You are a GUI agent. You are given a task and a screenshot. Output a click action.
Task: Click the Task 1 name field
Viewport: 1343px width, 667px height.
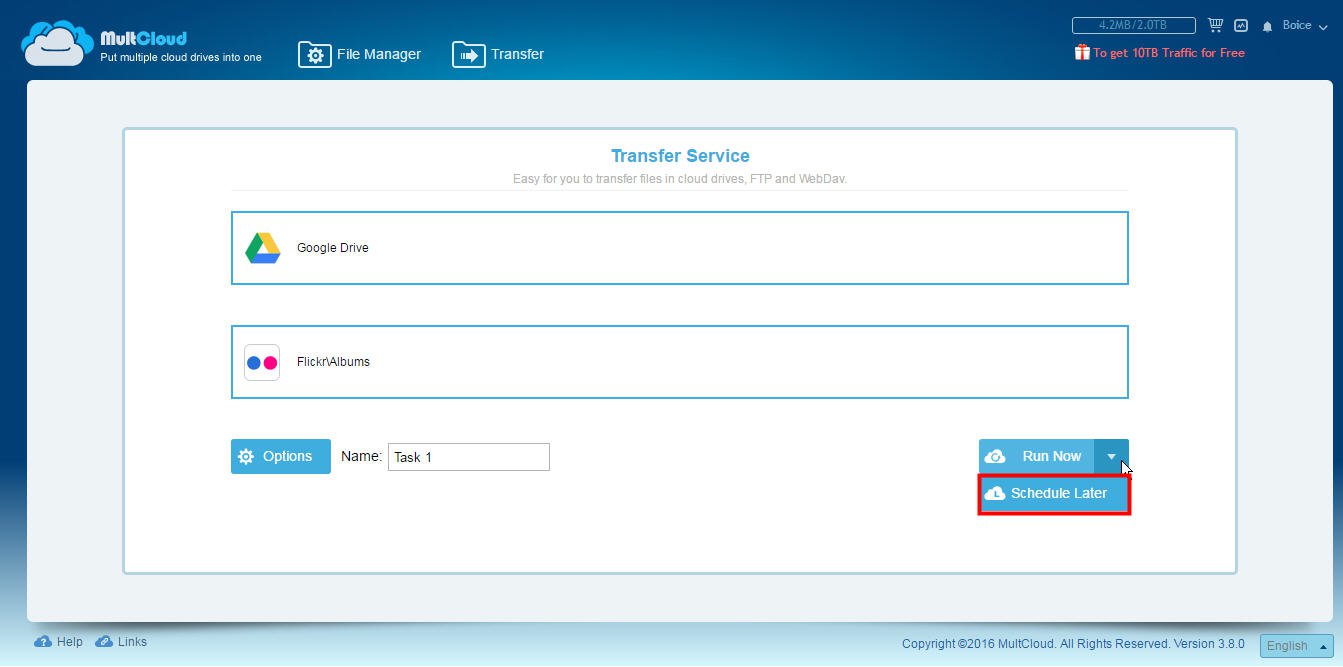pos(469,457)
